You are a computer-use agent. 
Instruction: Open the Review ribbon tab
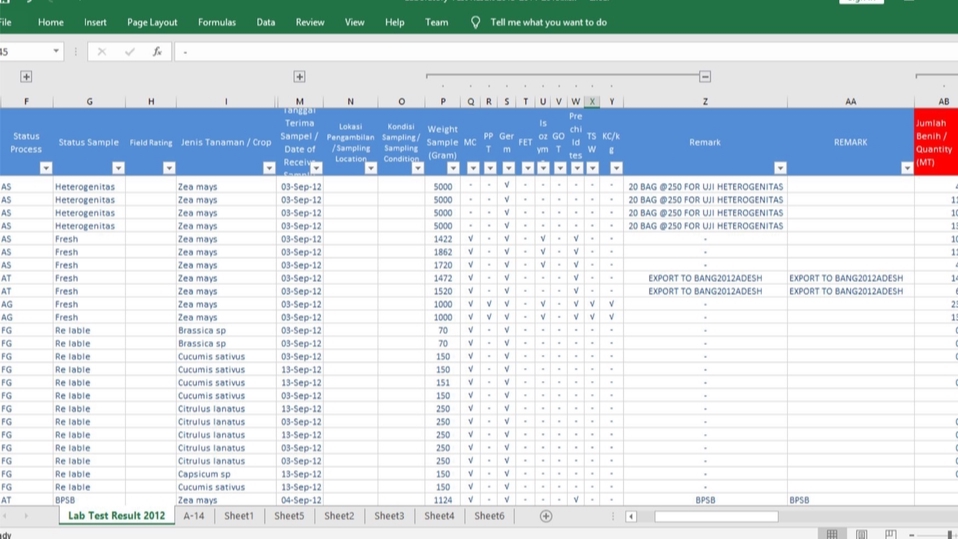click(310, 23)
